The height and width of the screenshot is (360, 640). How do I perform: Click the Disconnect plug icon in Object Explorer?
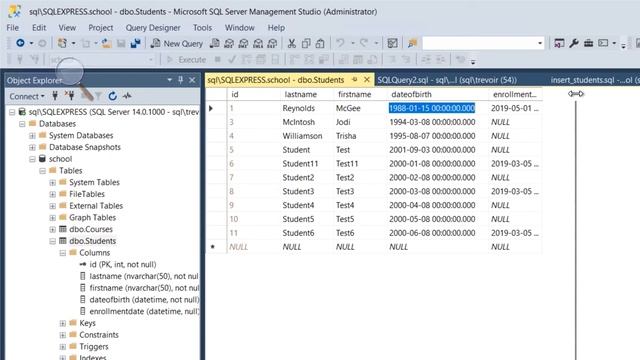click(x=69, y=96)
